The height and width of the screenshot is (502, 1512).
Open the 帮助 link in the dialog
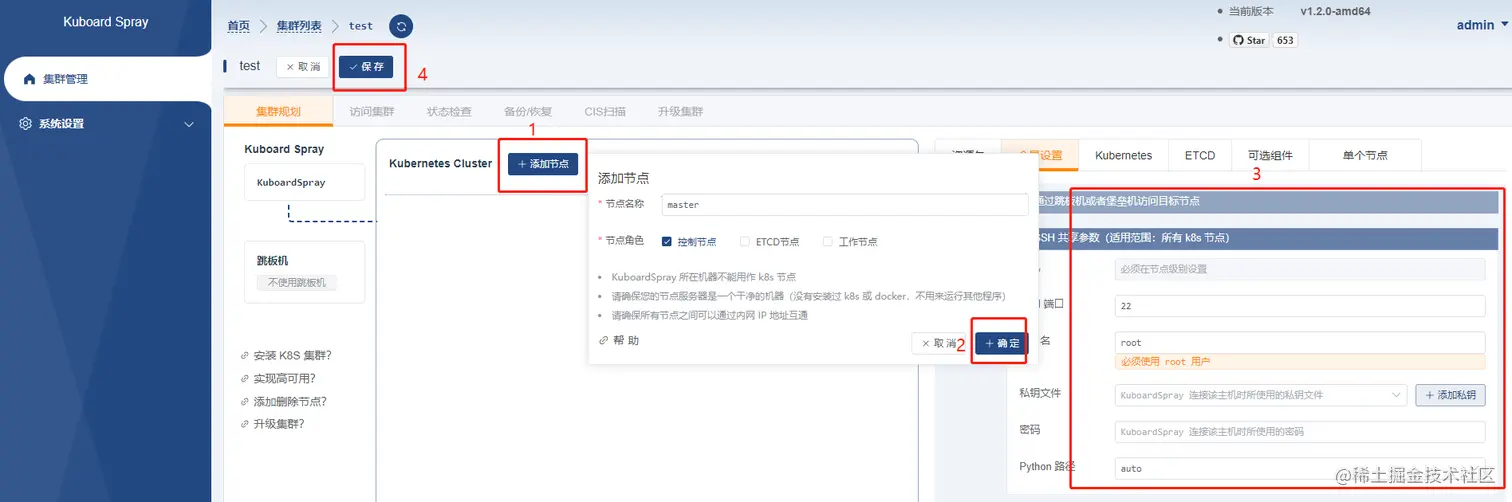click(x=619, y=340)
